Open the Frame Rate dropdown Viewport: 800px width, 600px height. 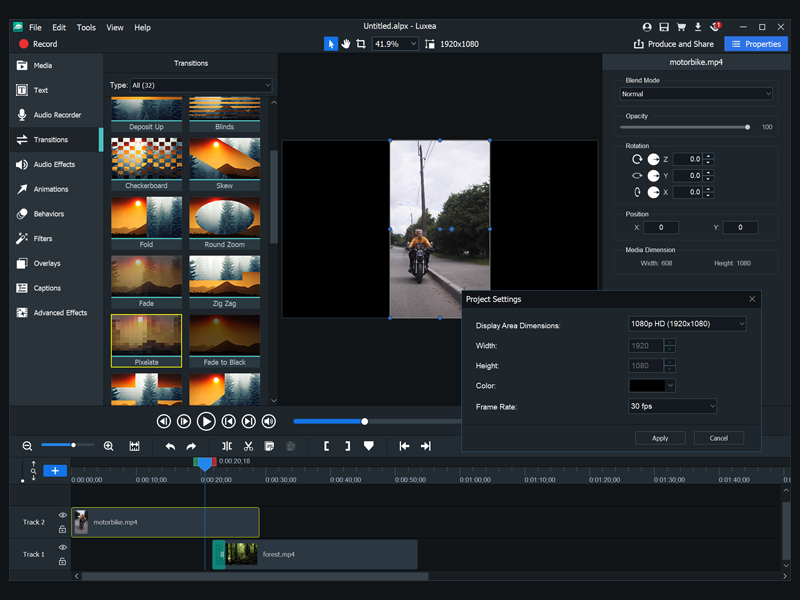pyautogui.click(x=672, y=406)
